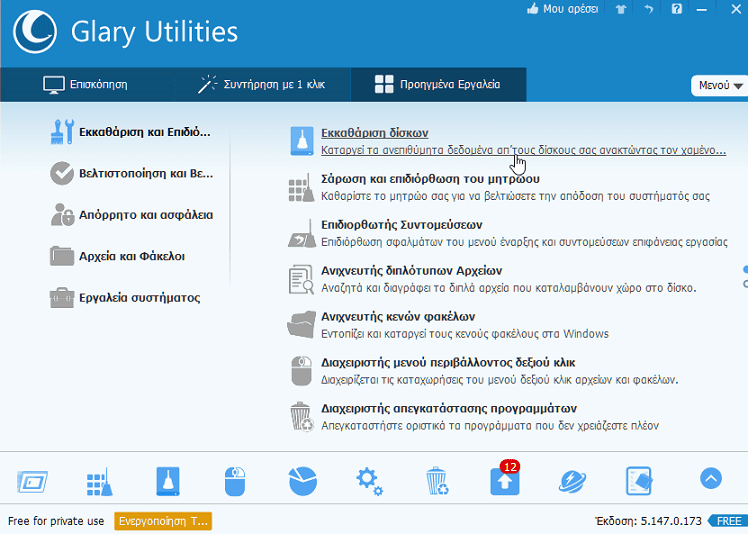This screenshot has height=534, width=748.
Task: Click trash icon of uninstall manager entry
Action: [x=301, y=417]
